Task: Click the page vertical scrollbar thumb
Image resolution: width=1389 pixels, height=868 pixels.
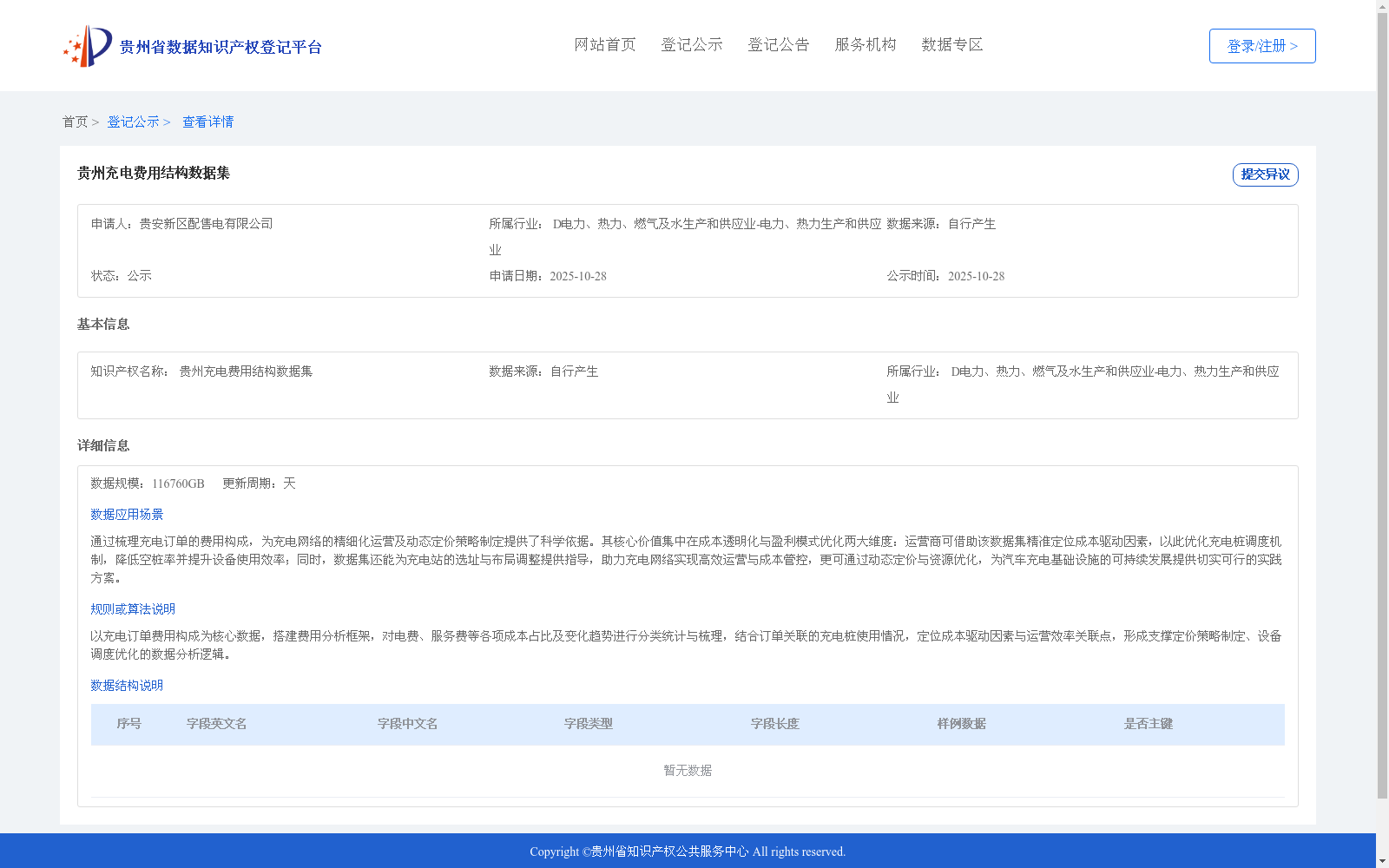Action: click(1383, 406)
